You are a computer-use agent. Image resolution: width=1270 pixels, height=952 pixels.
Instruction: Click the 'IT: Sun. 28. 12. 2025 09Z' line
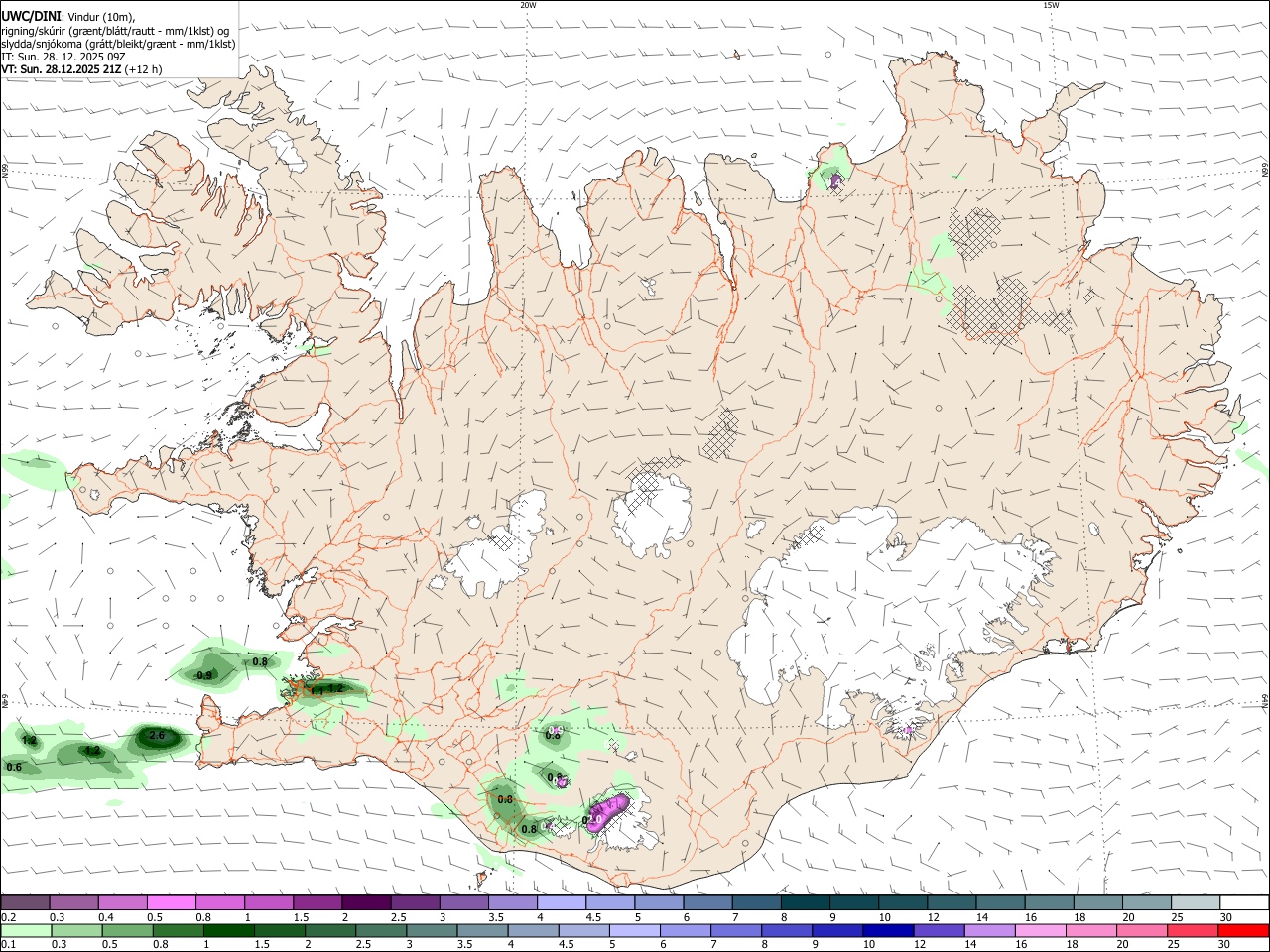point(63,57)
